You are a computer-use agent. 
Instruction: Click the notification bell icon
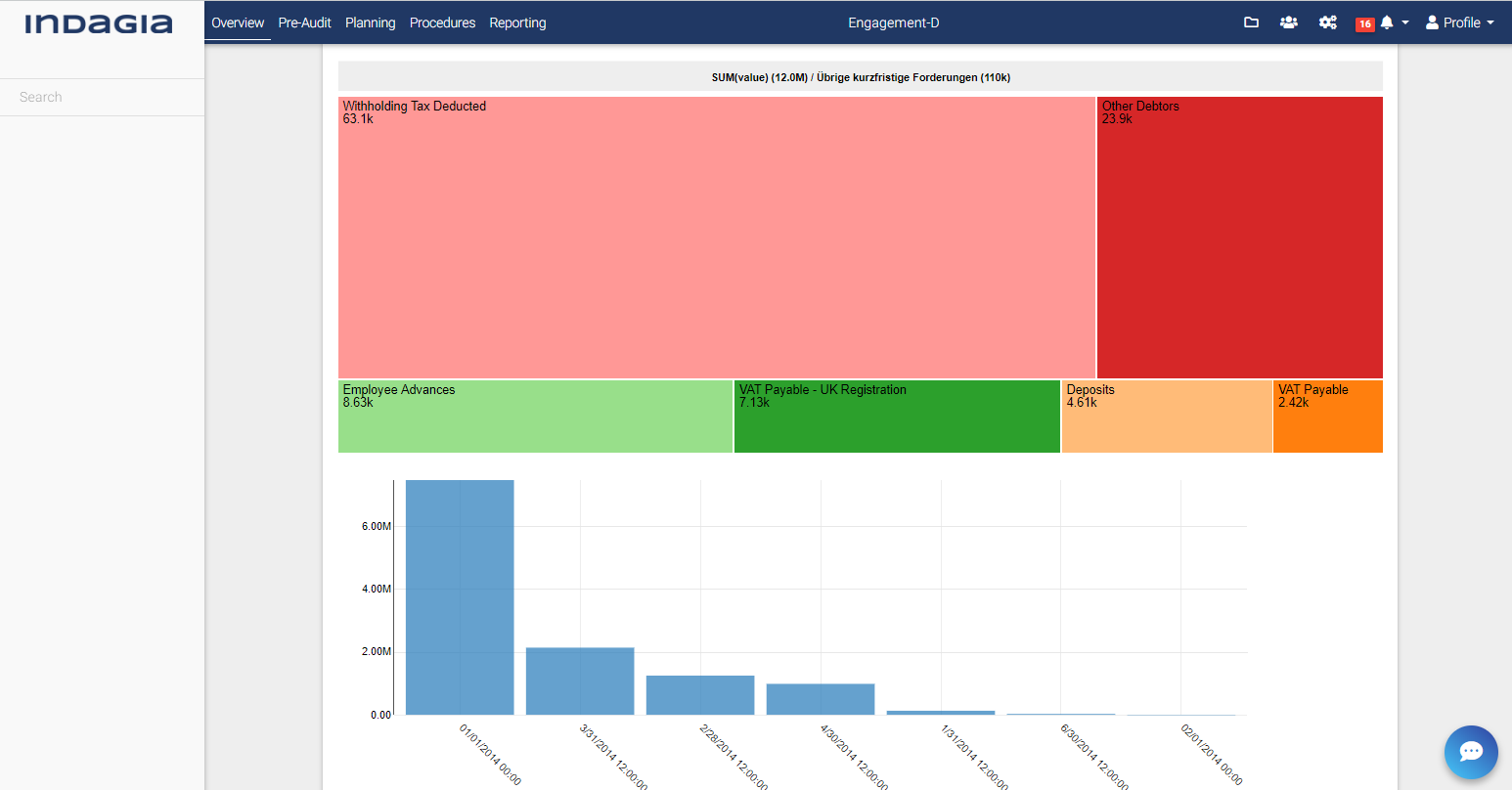pyautogui.click(x=1387, y=22)
